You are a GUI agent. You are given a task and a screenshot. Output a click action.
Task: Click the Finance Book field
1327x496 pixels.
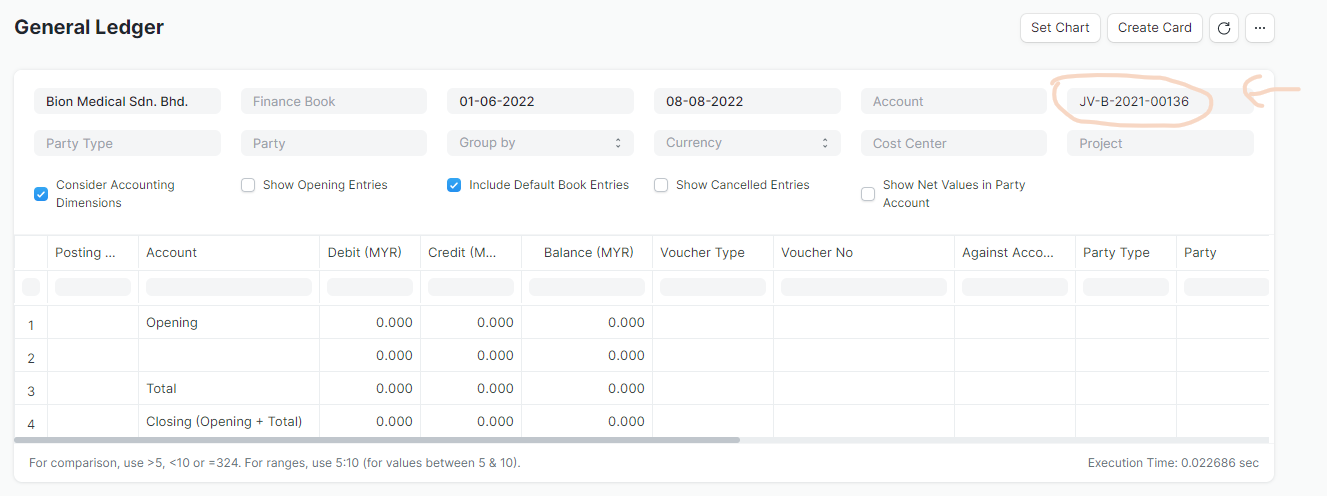(334, 101)
